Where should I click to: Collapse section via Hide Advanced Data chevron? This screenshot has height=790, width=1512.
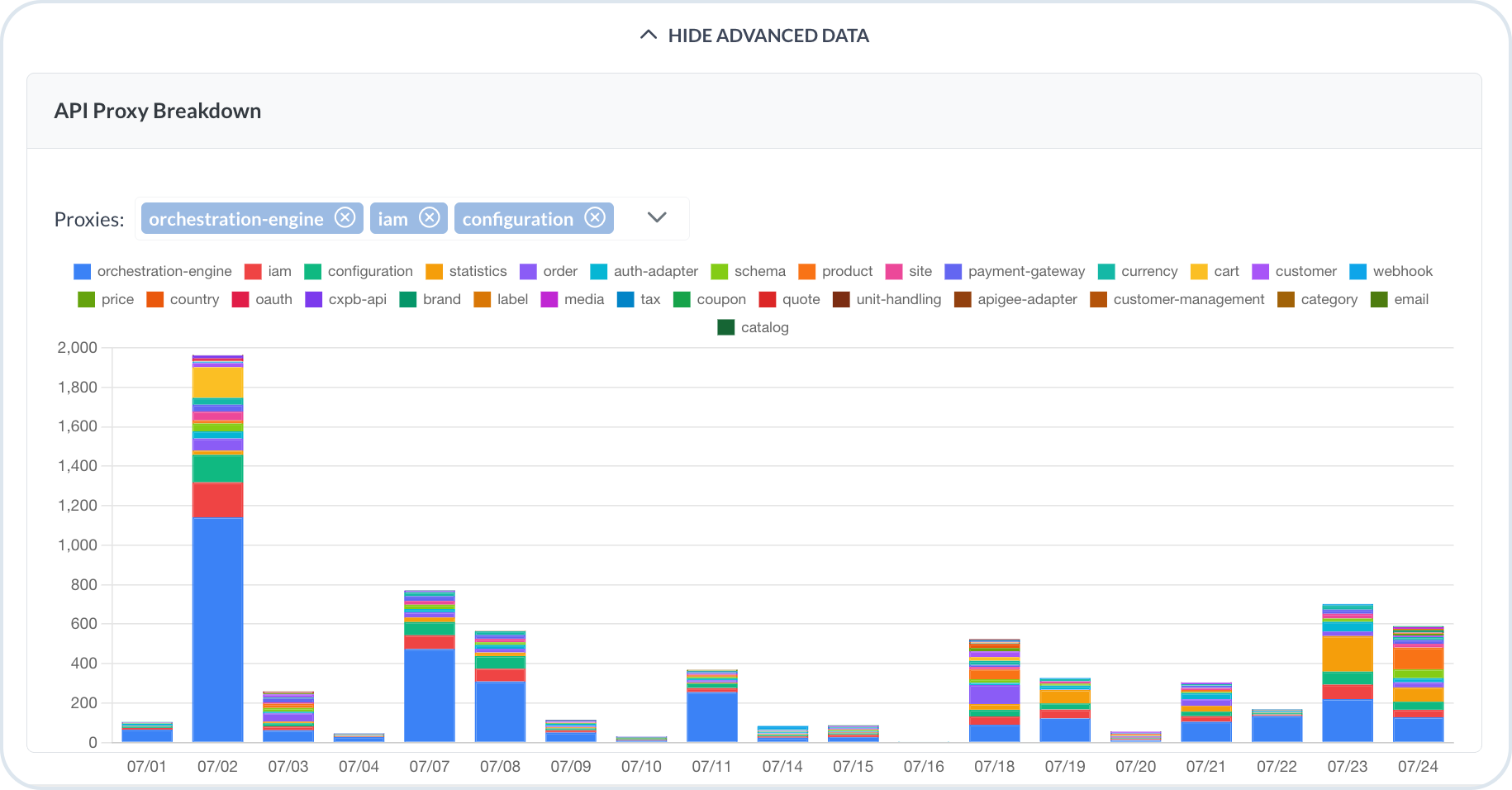point(649,35)
